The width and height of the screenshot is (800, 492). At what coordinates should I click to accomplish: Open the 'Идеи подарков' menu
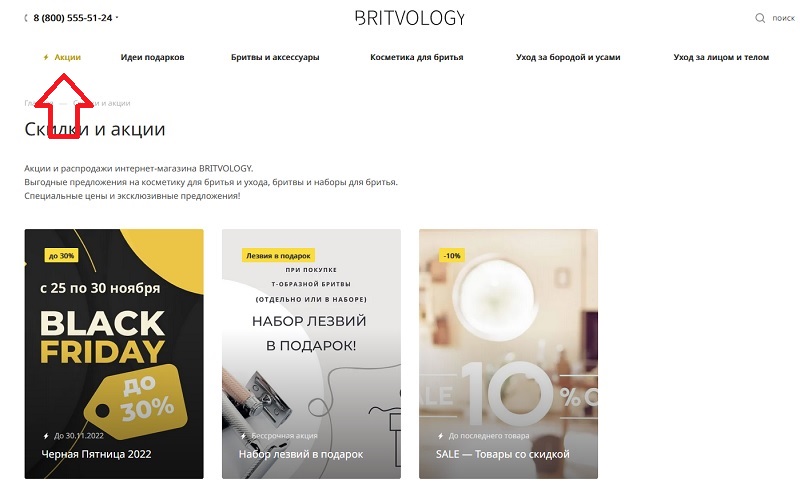[x=153, y=57]
